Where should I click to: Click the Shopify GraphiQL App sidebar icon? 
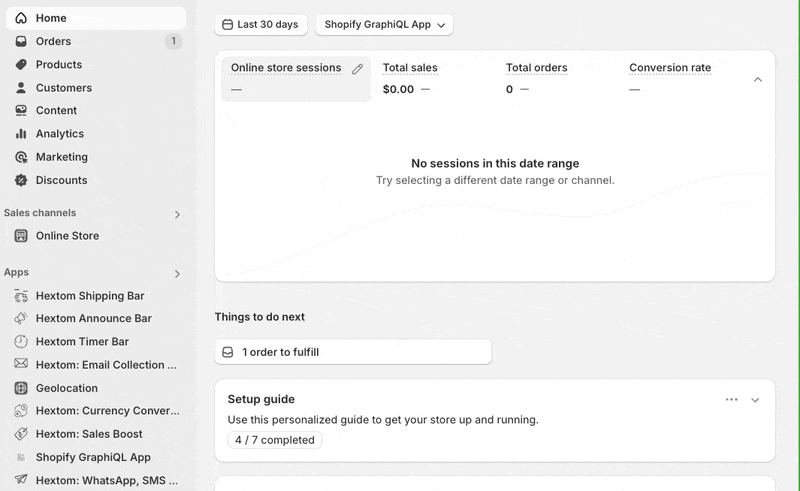(x=21, y=457)
